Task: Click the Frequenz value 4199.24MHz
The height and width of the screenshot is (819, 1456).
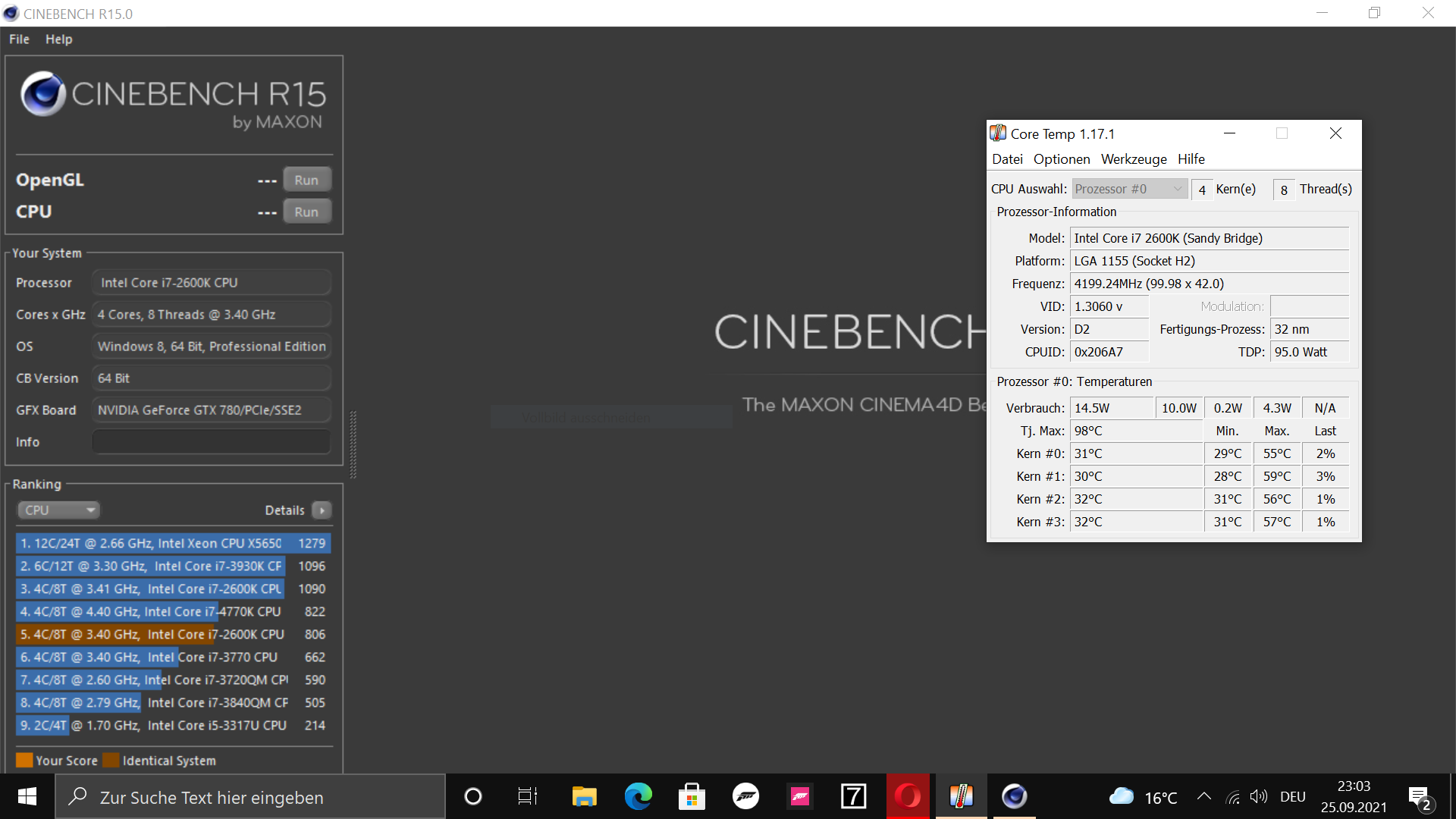Action: tap(1210, 284)
